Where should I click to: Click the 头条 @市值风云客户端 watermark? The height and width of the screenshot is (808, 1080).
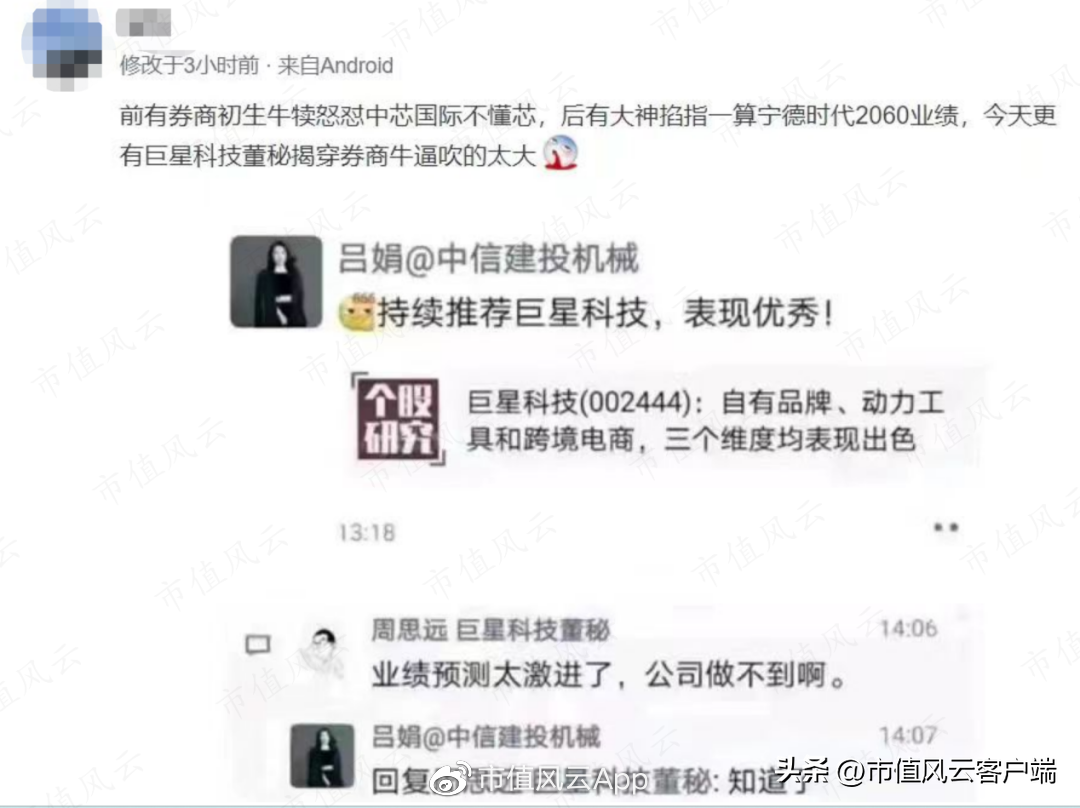(917, 771)
